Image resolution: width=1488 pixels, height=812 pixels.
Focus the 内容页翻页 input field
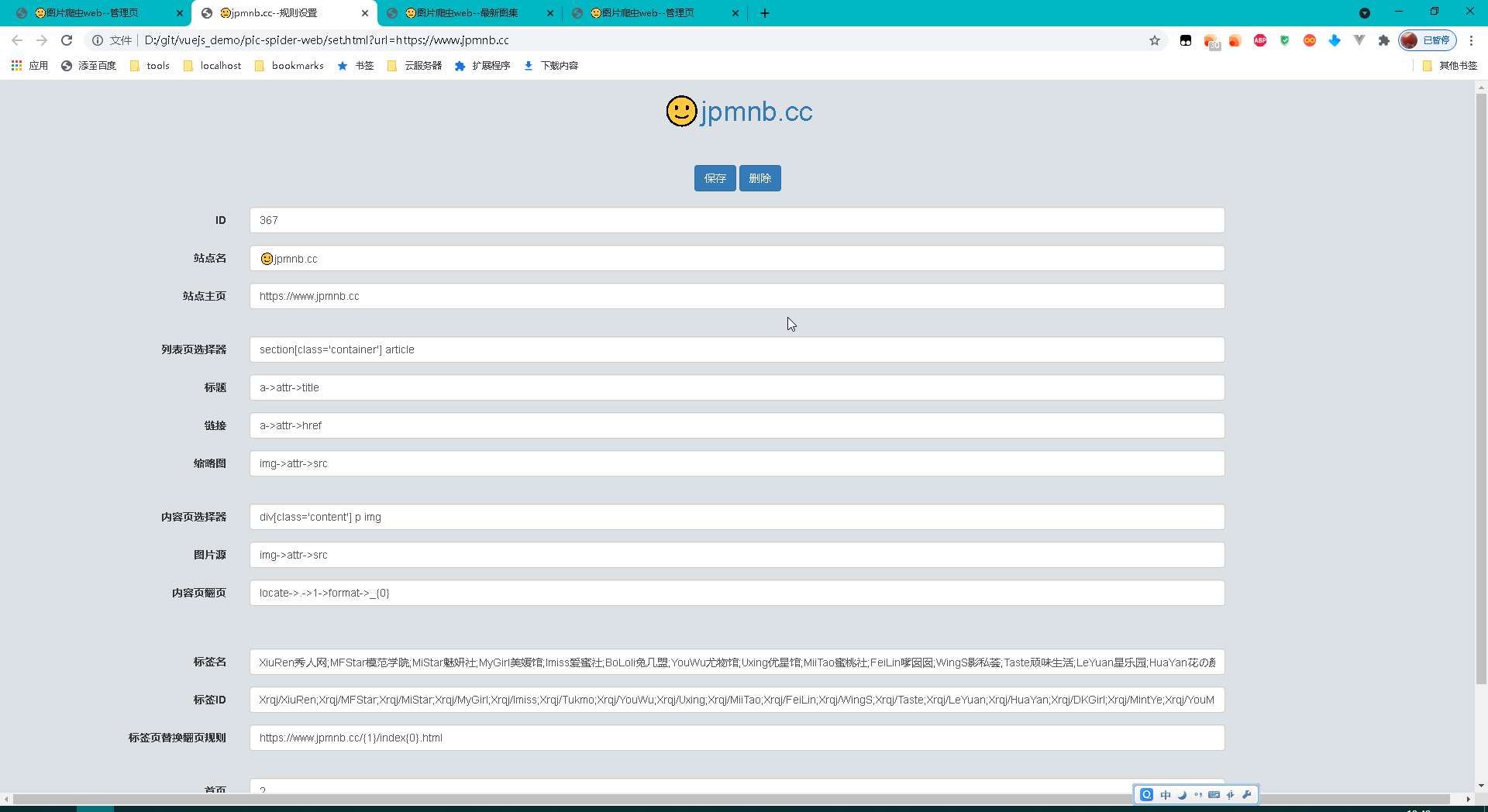pyautogui.click(x=737, y=593)
